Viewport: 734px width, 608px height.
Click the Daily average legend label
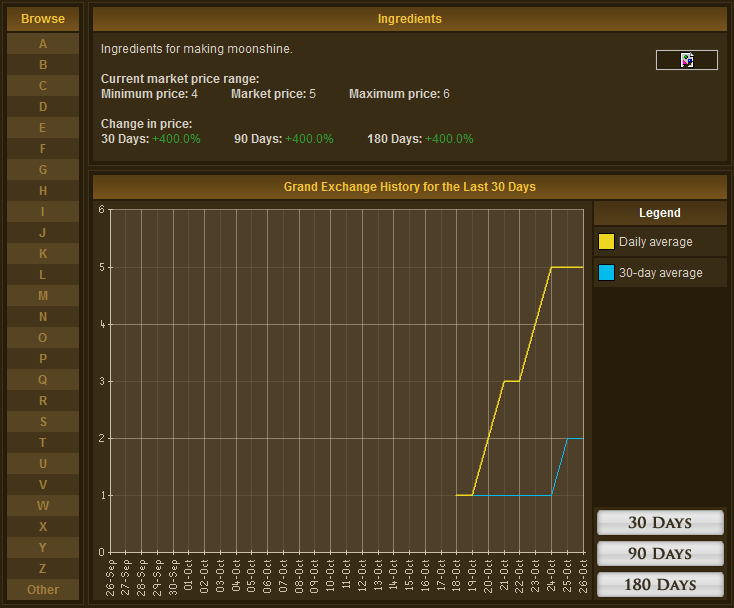click(655, 242)
